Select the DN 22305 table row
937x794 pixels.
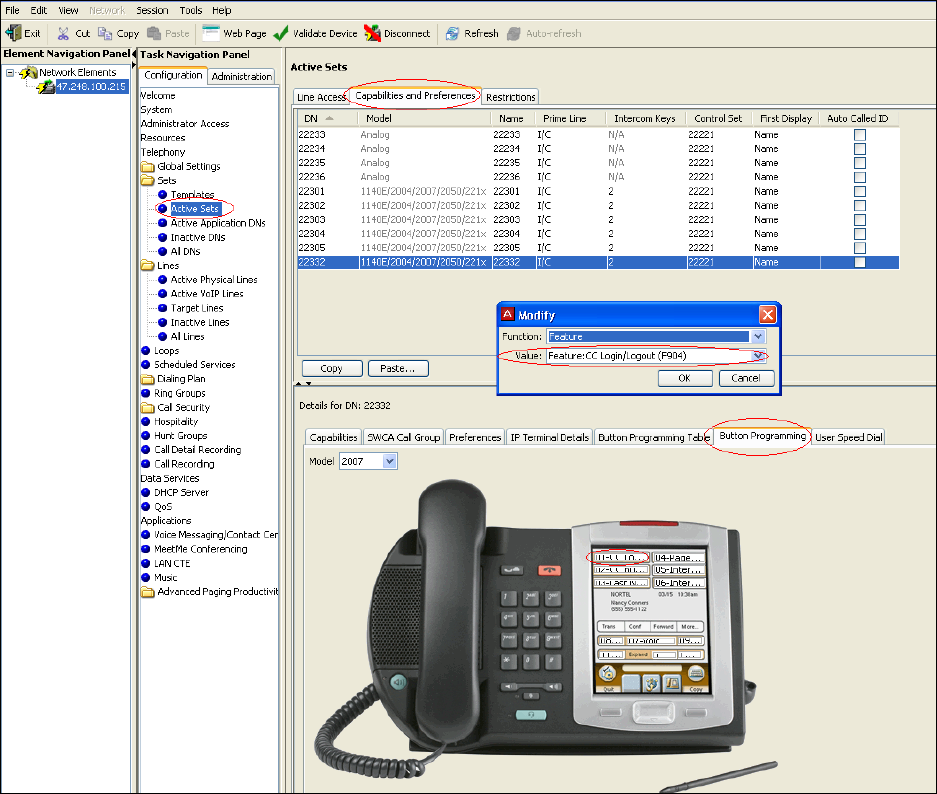pos(598,248)
